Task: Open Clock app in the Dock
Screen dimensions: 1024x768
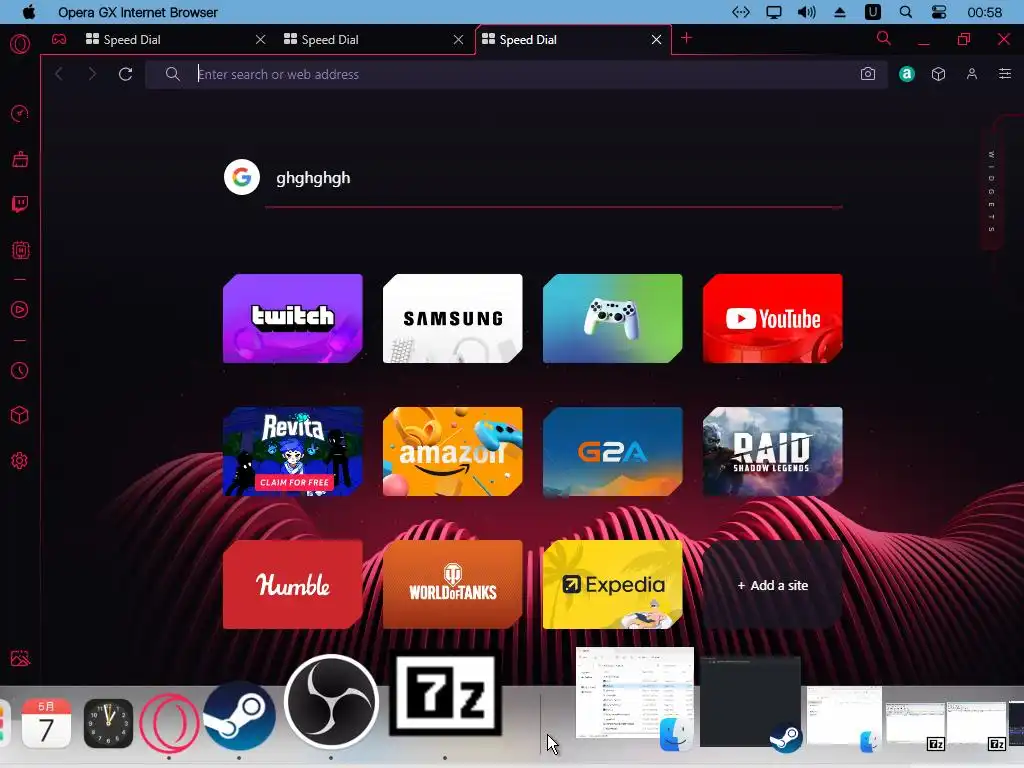Action: pyautogui.click(x=108, y=724)
